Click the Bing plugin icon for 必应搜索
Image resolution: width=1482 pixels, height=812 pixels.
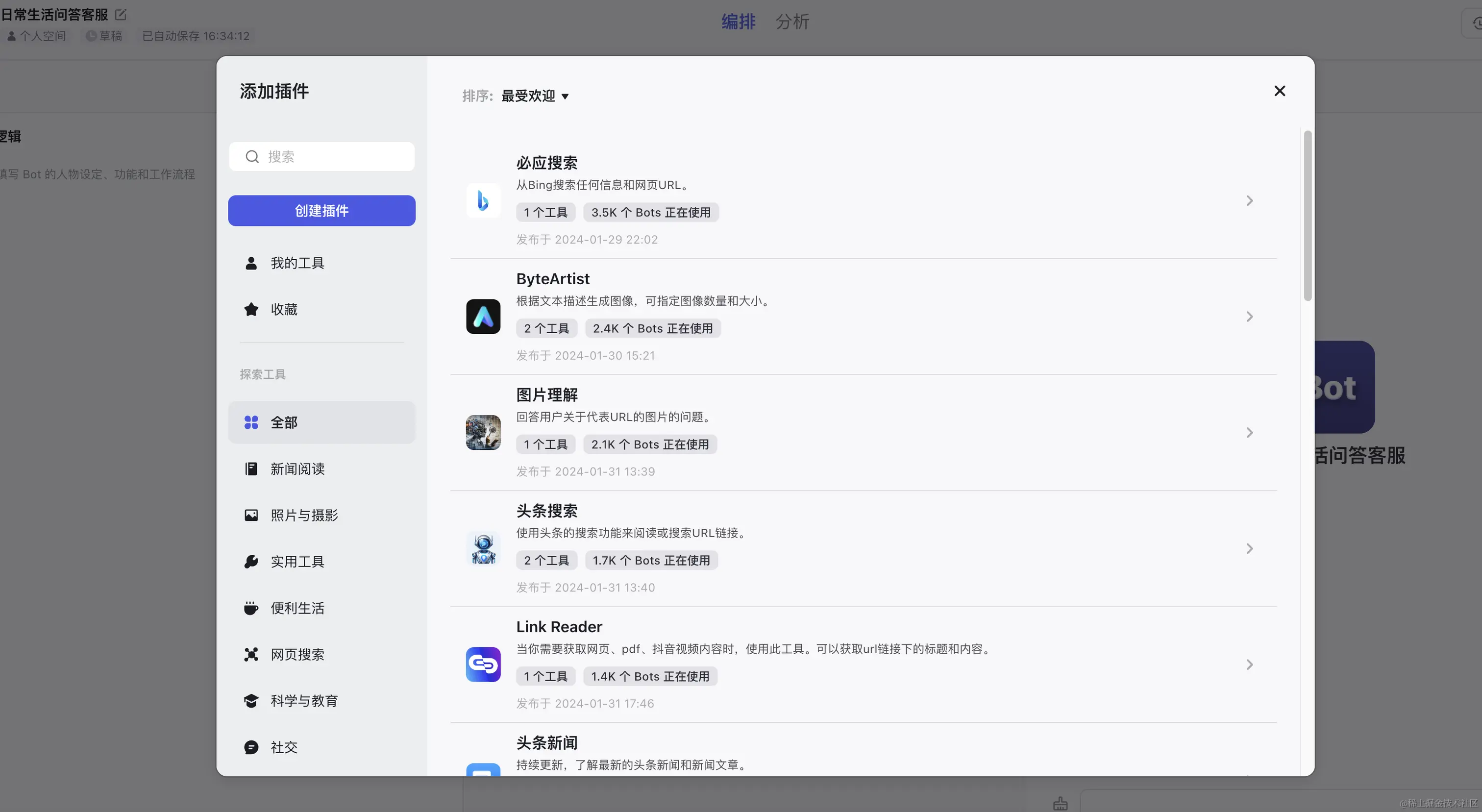[x=483, y=200]
